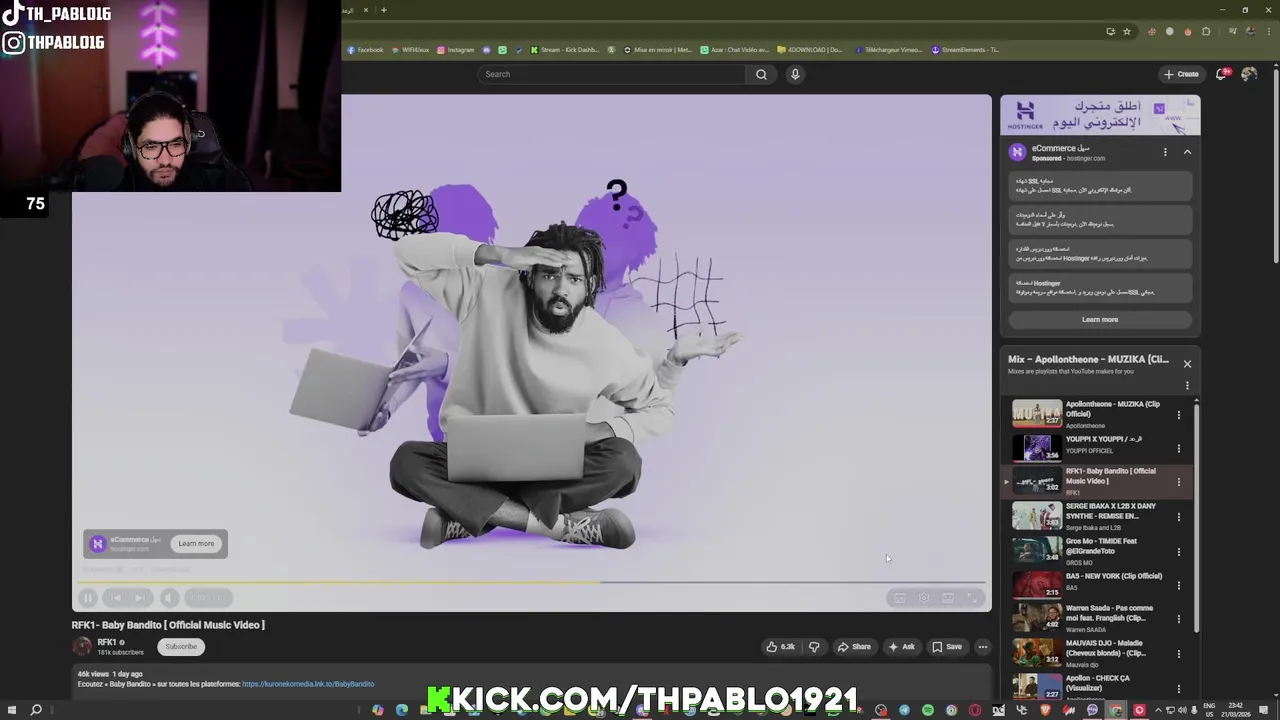Screen dimensions: 1280x720
Task: Open options for RFK1 Baby Bandito item
Action: click(x=1178, y=482)
